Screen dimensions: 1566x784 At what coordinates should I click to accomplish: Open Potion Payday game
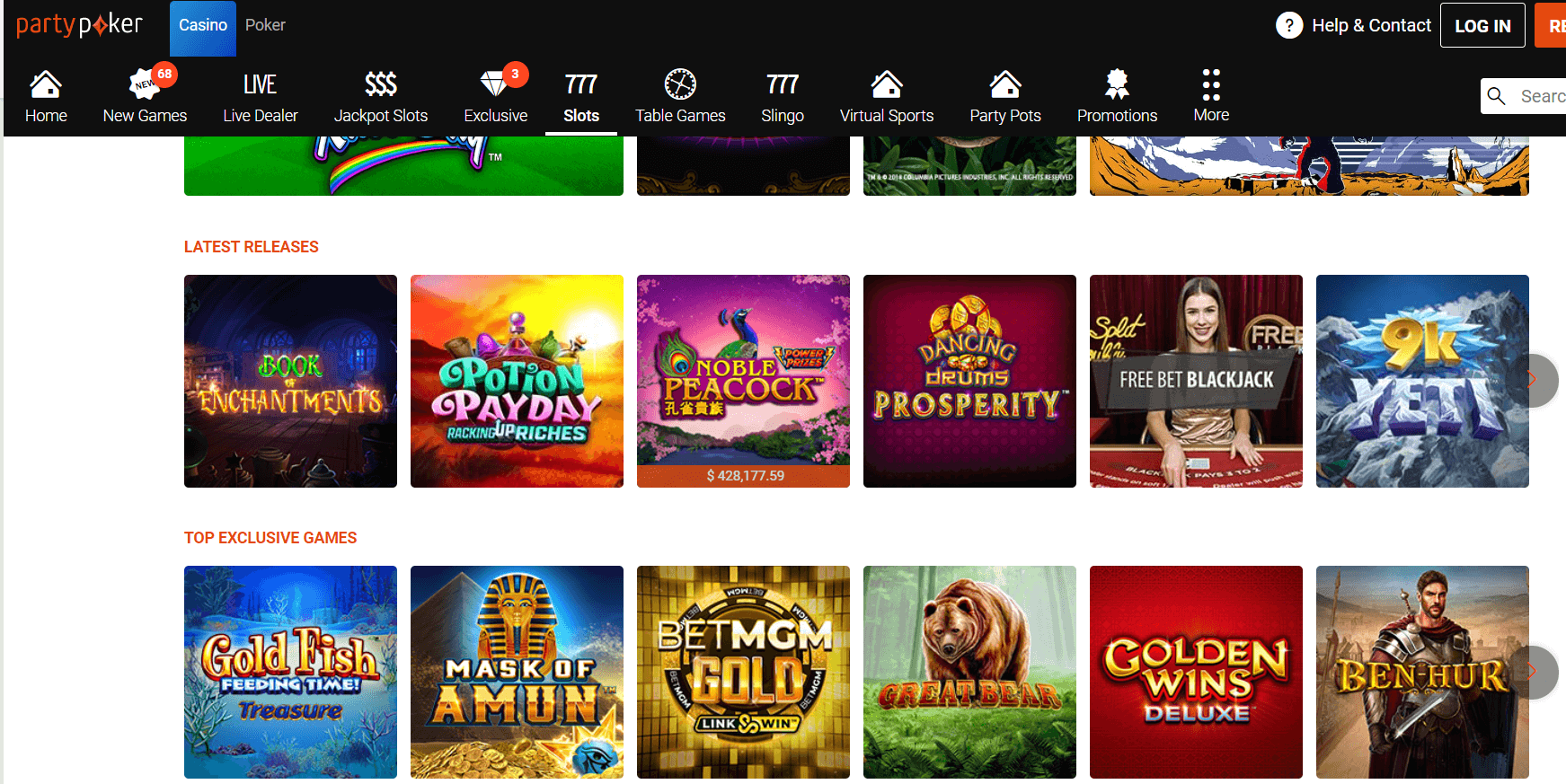[517, 381]
